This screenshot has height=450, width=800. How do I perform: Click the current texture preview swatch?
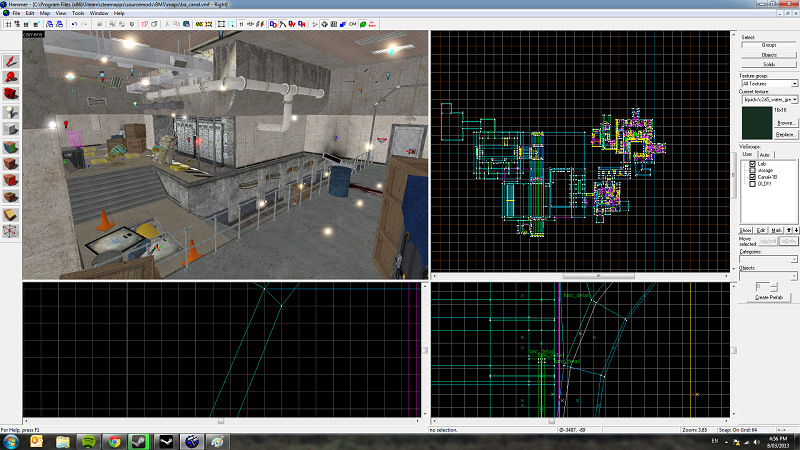[757, 123]
